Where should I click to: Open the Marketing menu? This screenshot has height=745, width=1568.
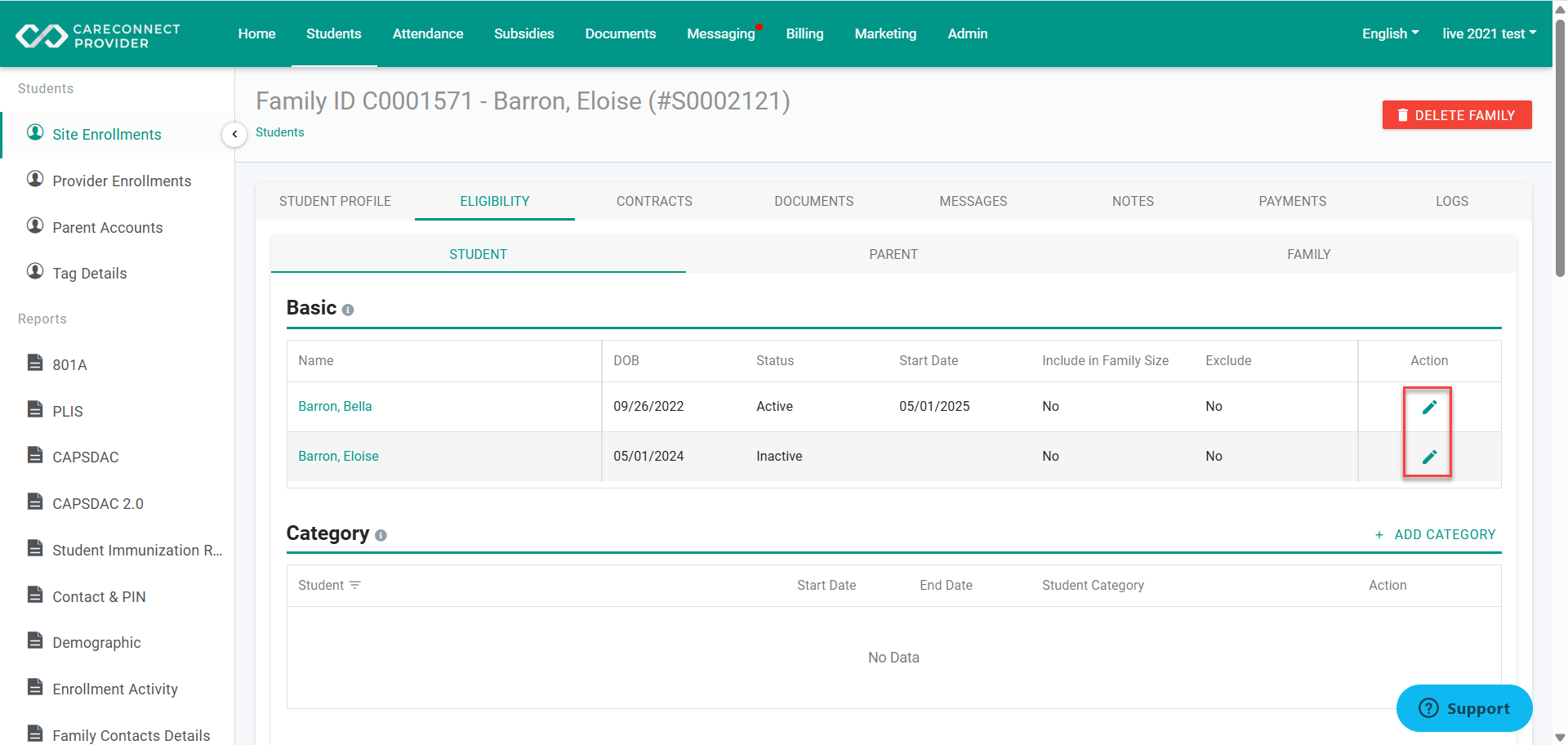pyautogui.click(x=886, y=33)
